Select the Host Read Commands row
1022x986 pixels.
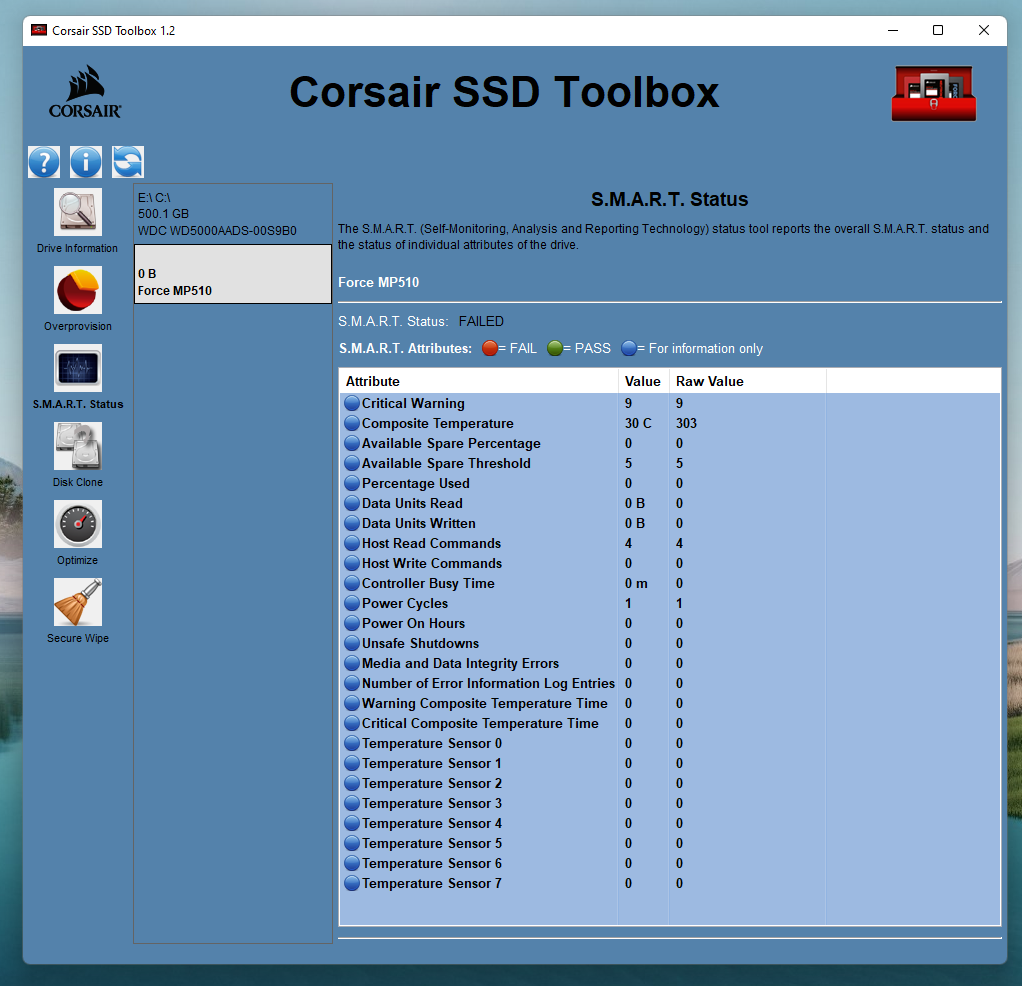click(x=670, y=544)
